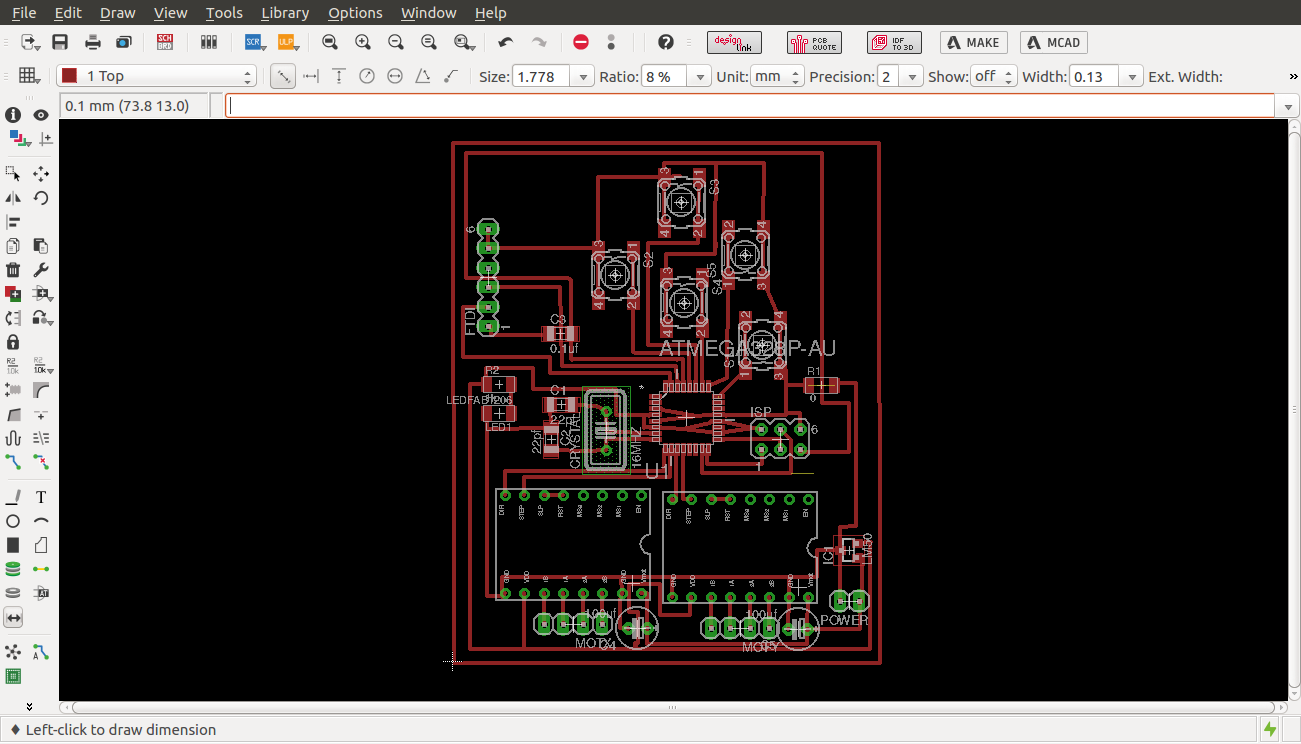Select the Mirror tool
The image size is (1301, 744).
point(13,198)
